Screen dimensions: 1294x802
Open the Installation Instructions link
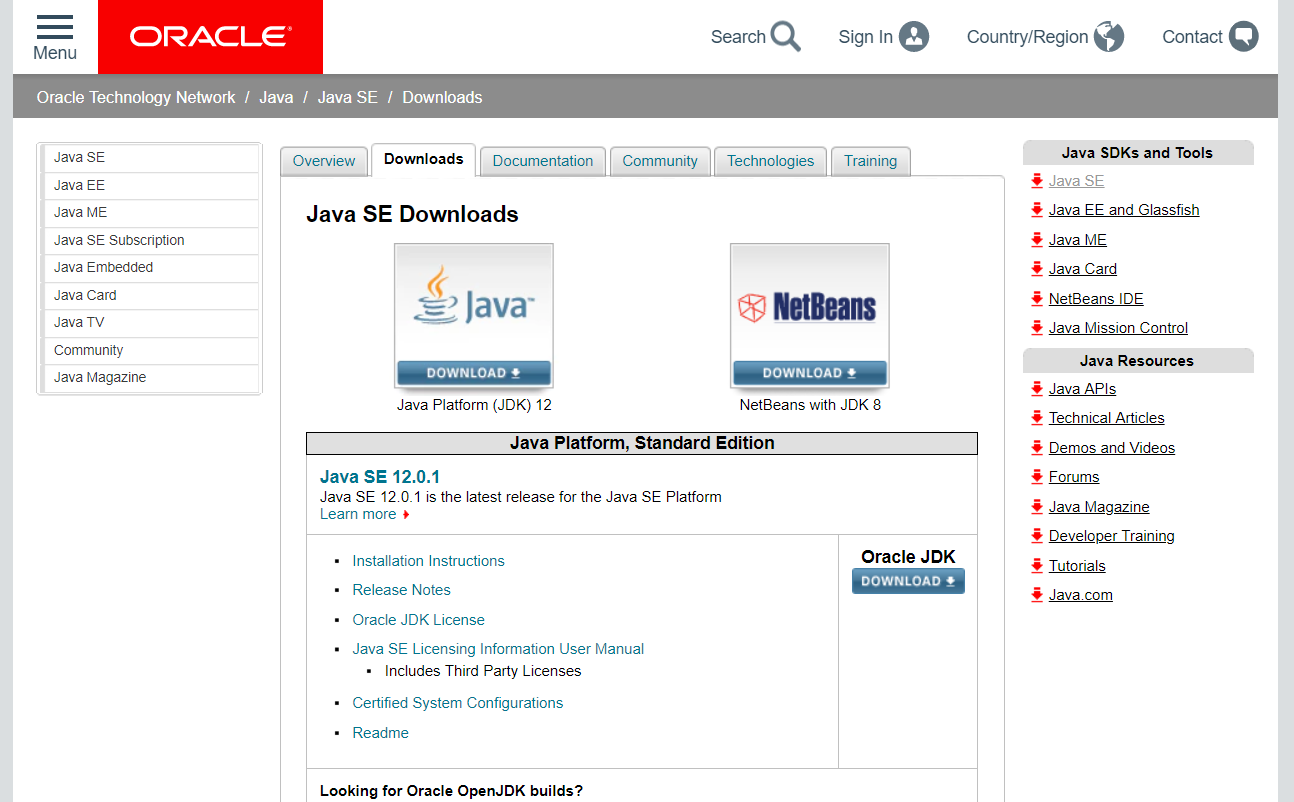[x=428, y=561]
